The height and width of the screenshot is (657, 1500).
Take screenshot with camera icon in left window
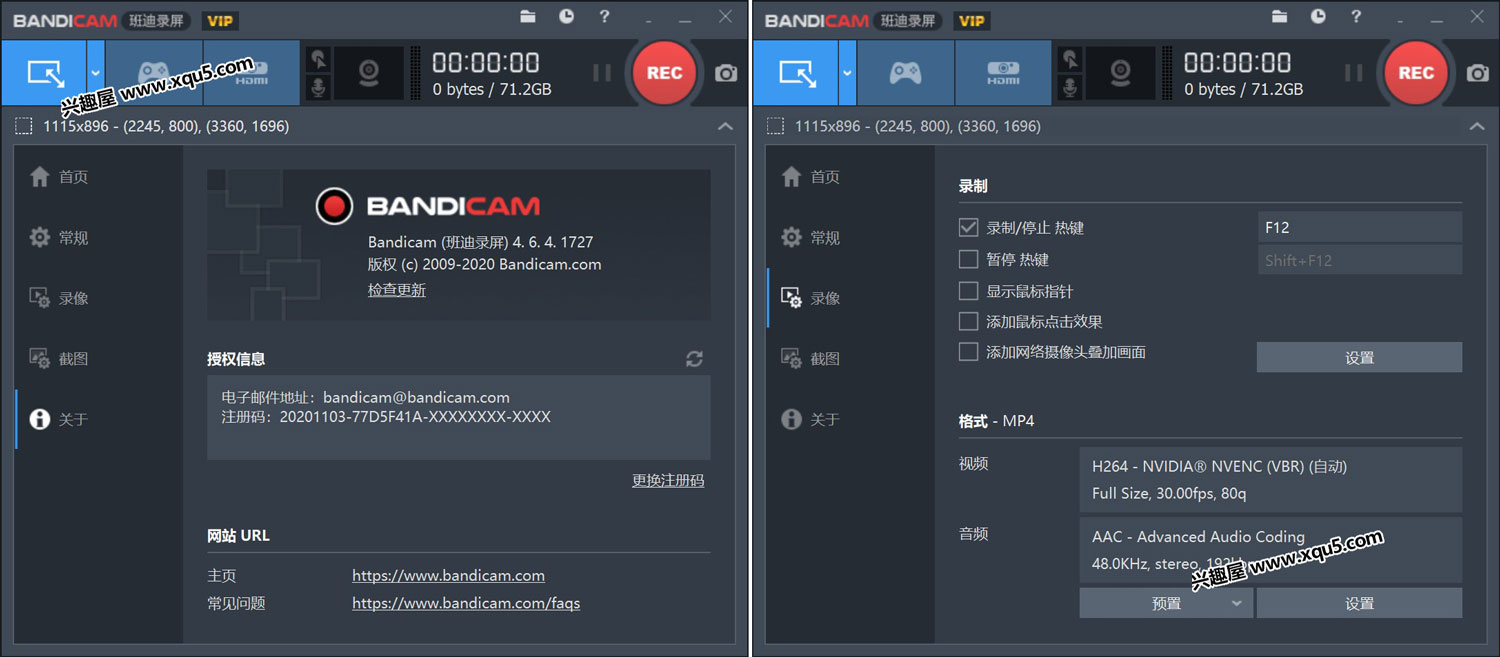[x=726, y=73]
